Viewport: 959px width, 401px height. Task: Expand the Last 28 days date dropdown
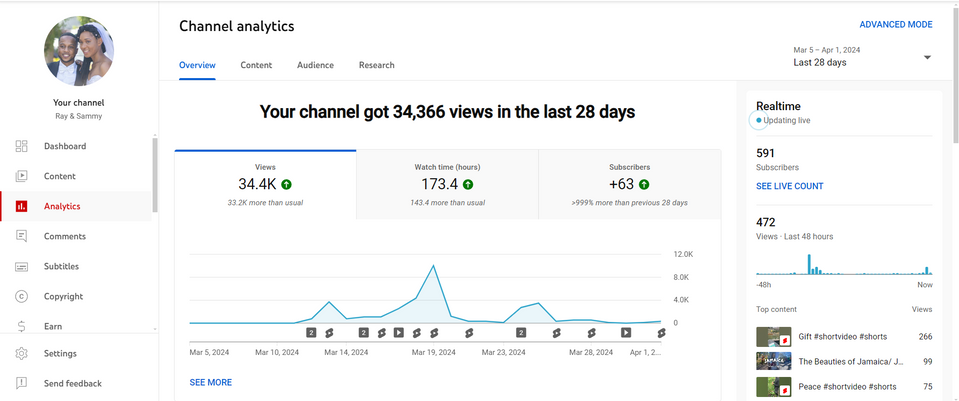(926, 57)
